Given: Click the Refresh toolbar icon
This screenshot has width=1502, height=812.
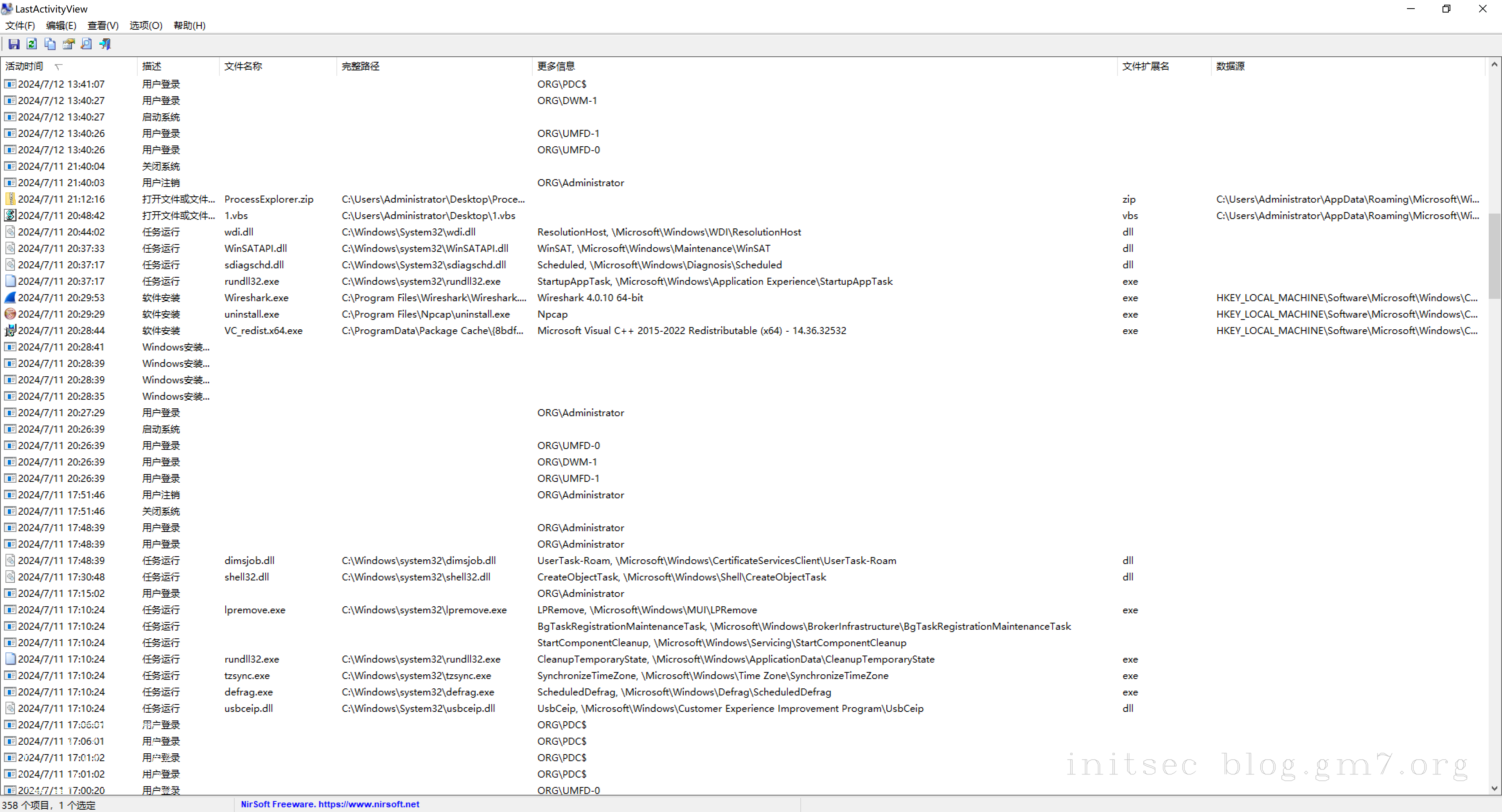Looking at the screenshot, I should (32, 44).
